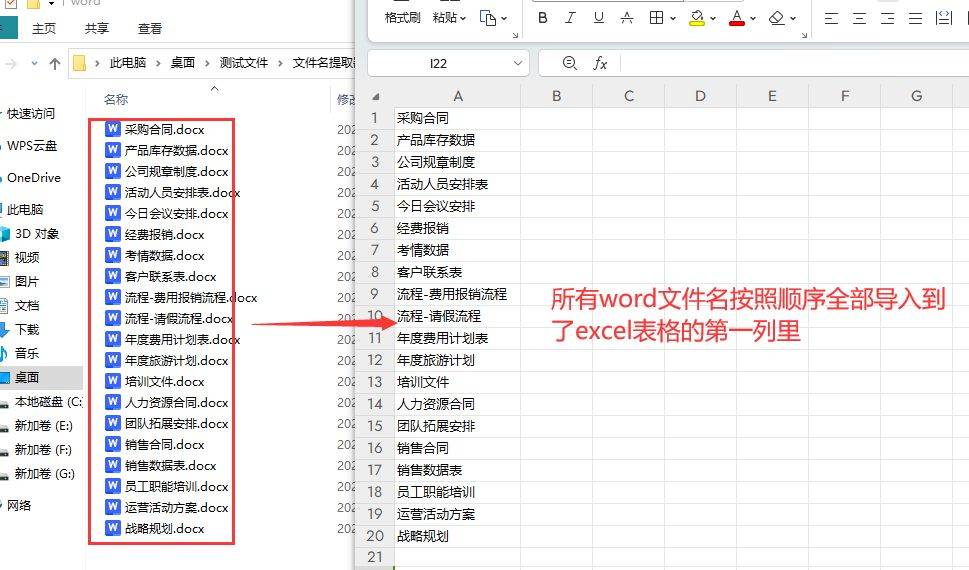Click the 格式刷 format painter button
This screenshot has width=969, height=570.
pyautogui.click(x=402, y=18)
